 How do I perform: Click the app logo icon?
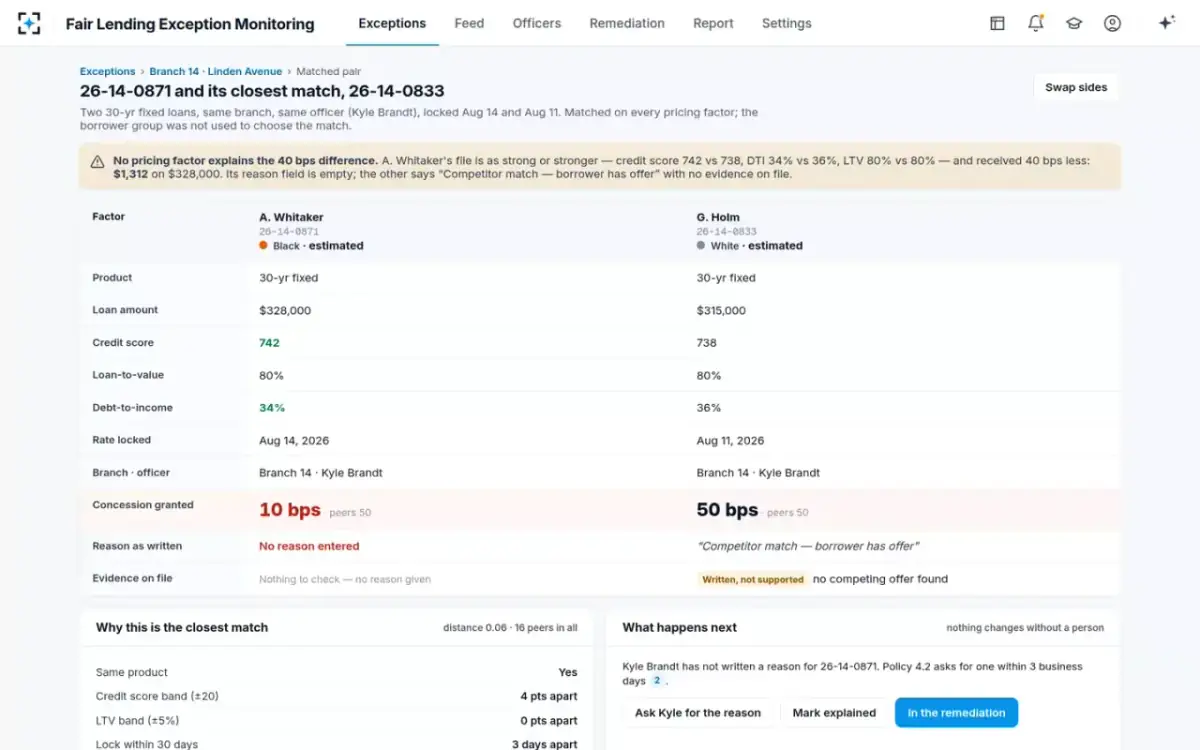coord(29,23)
